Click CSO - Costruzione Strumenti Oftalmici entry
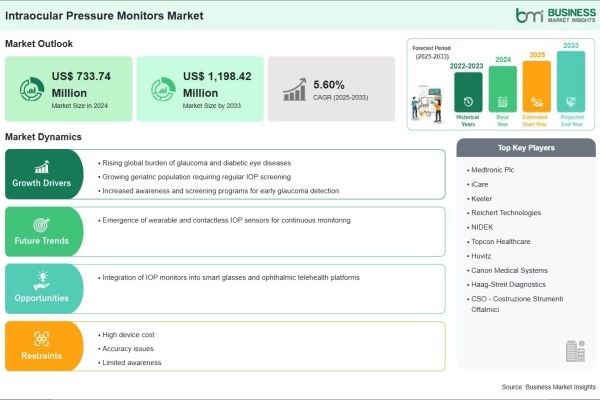This screenshot has width=600, height=400. [x=515, y=304]
